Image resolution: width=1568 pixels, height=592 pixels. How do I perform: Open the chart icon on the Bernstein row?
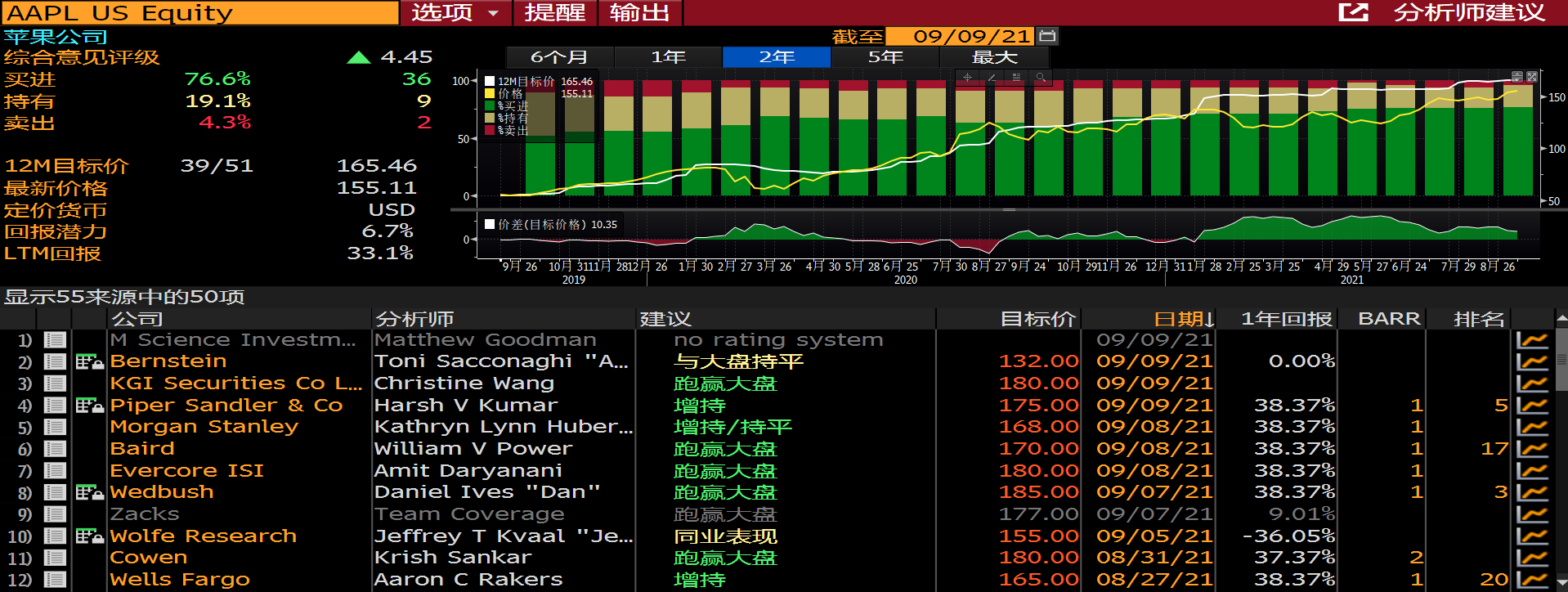coord(1532,361)
